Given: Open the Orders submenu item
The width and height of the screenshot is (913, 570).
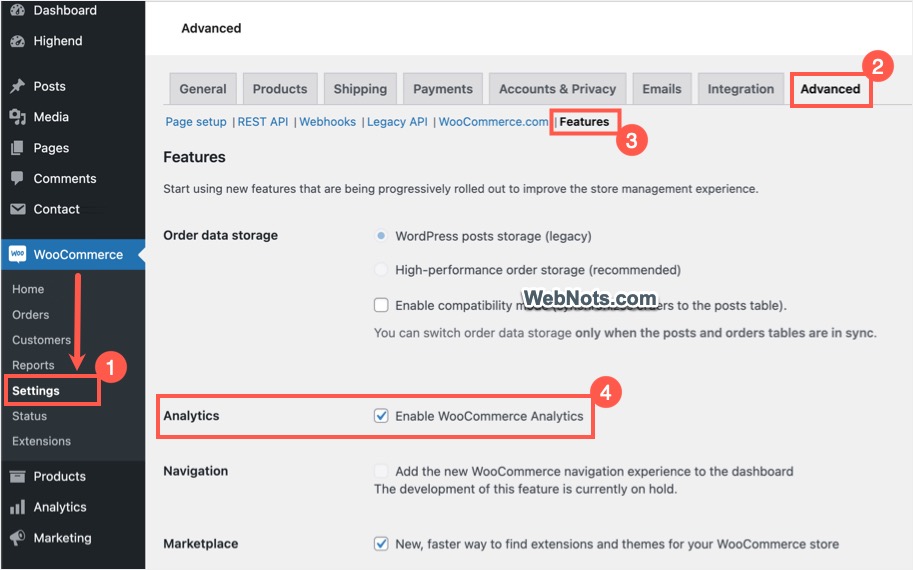Looking at the screenshot, I should 30,314.
